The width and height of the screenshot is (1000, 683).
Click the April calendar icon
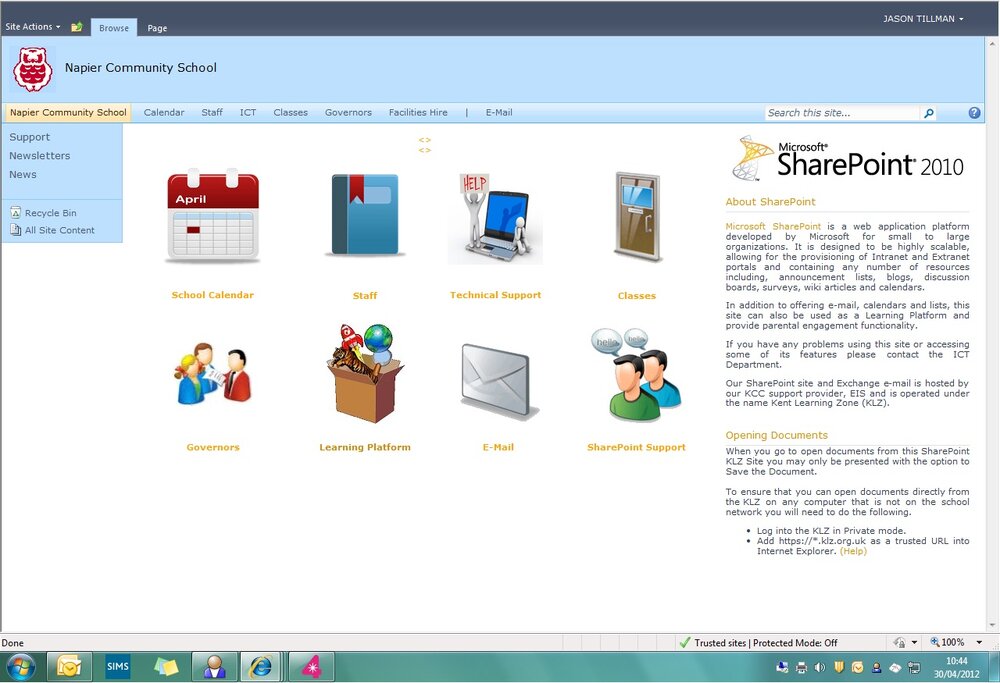(x=213, y=216)
